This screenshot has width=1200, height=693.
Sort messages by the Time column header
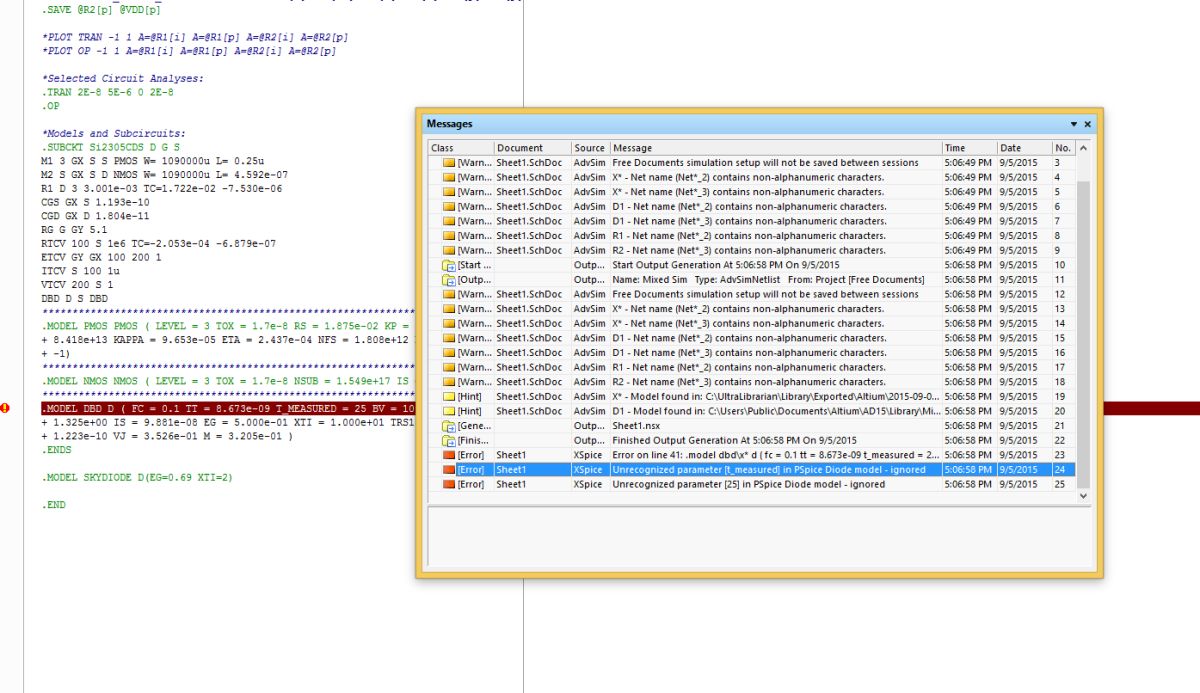[969, 148]
